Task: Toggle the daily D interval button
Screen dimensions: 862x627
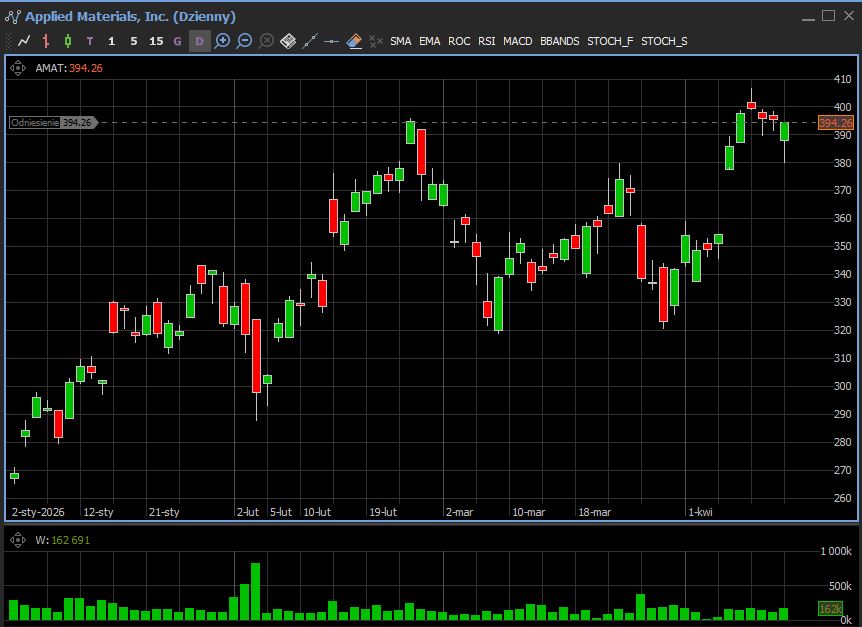Action: coord(200,41)
